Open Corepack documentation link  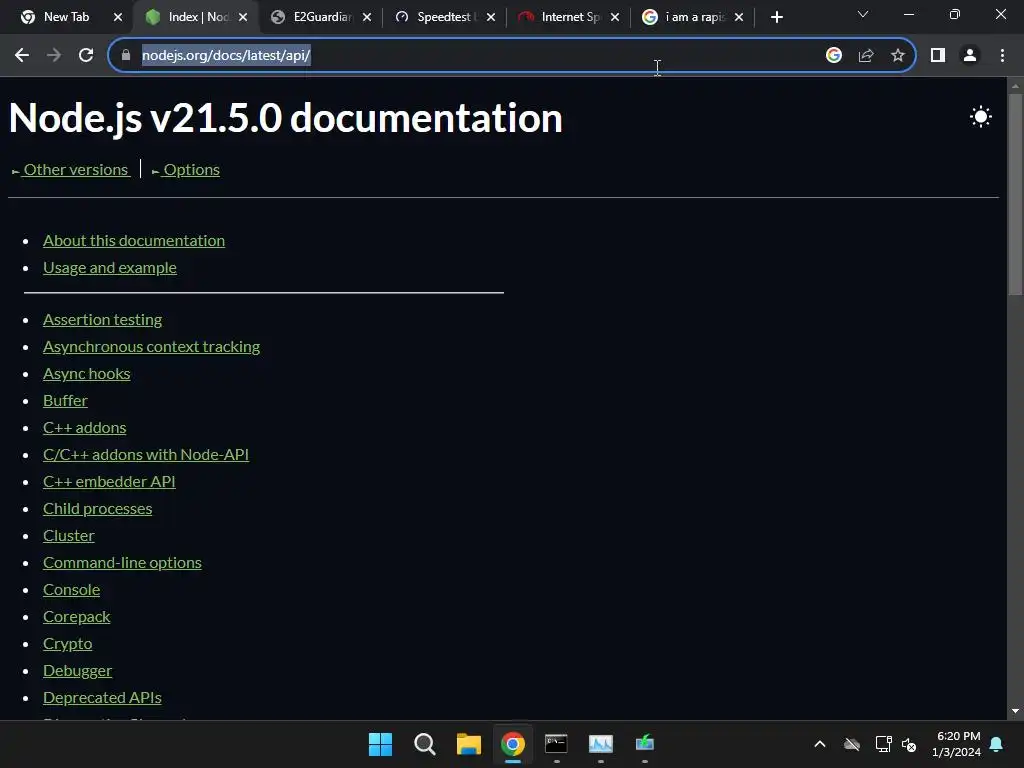(x=76, y=617)
